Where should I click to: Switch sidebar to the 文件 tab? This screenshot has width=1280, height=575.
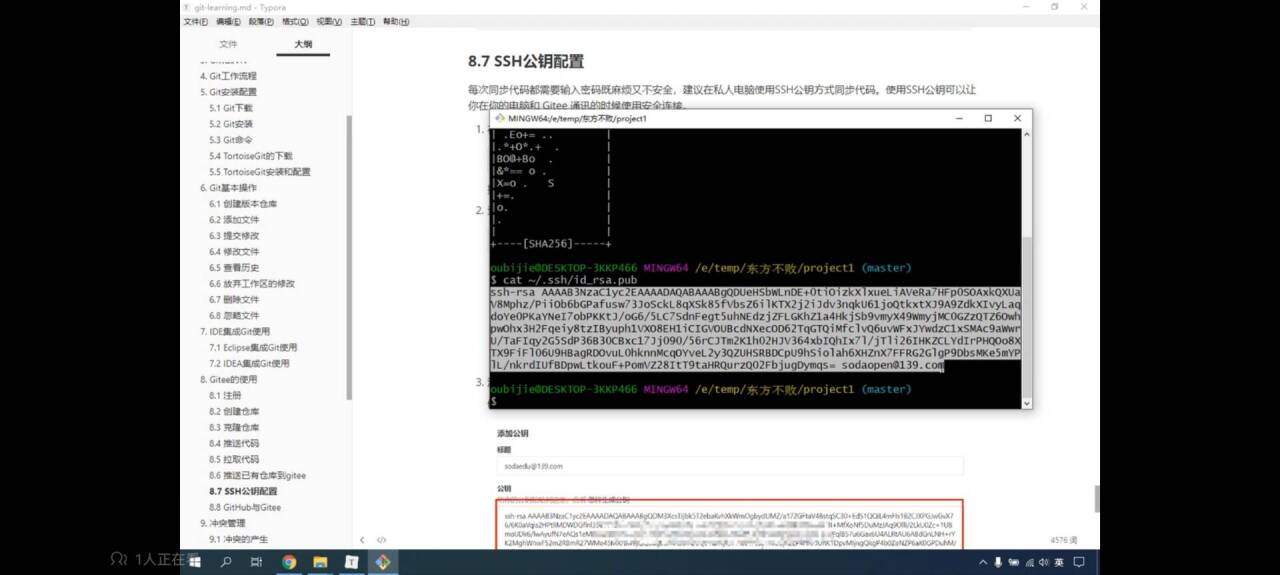[x=228, y=44]
